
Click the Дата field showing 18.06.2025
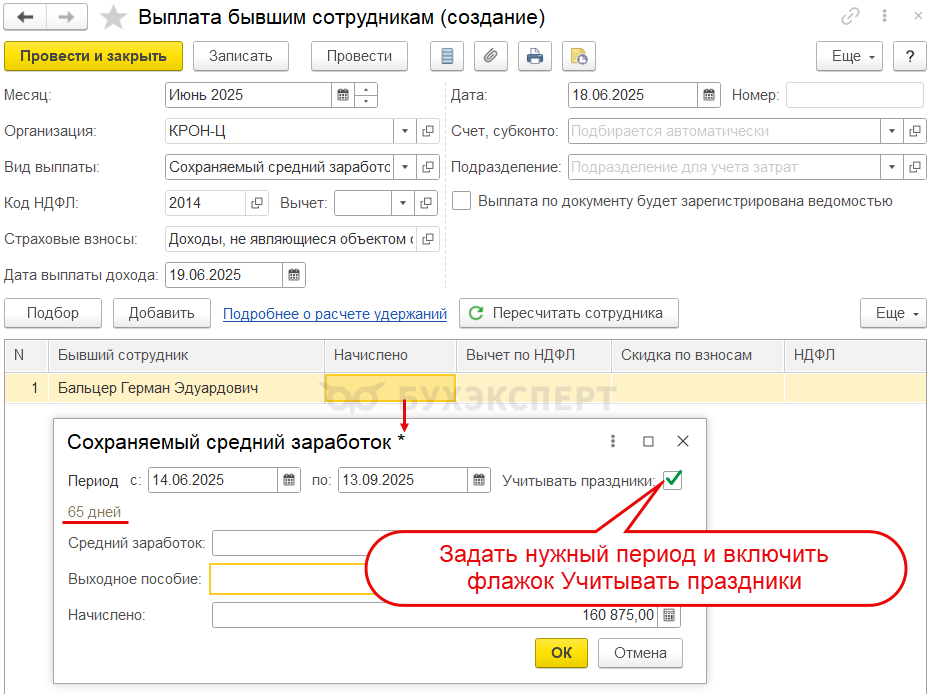[x=632, y=95]
